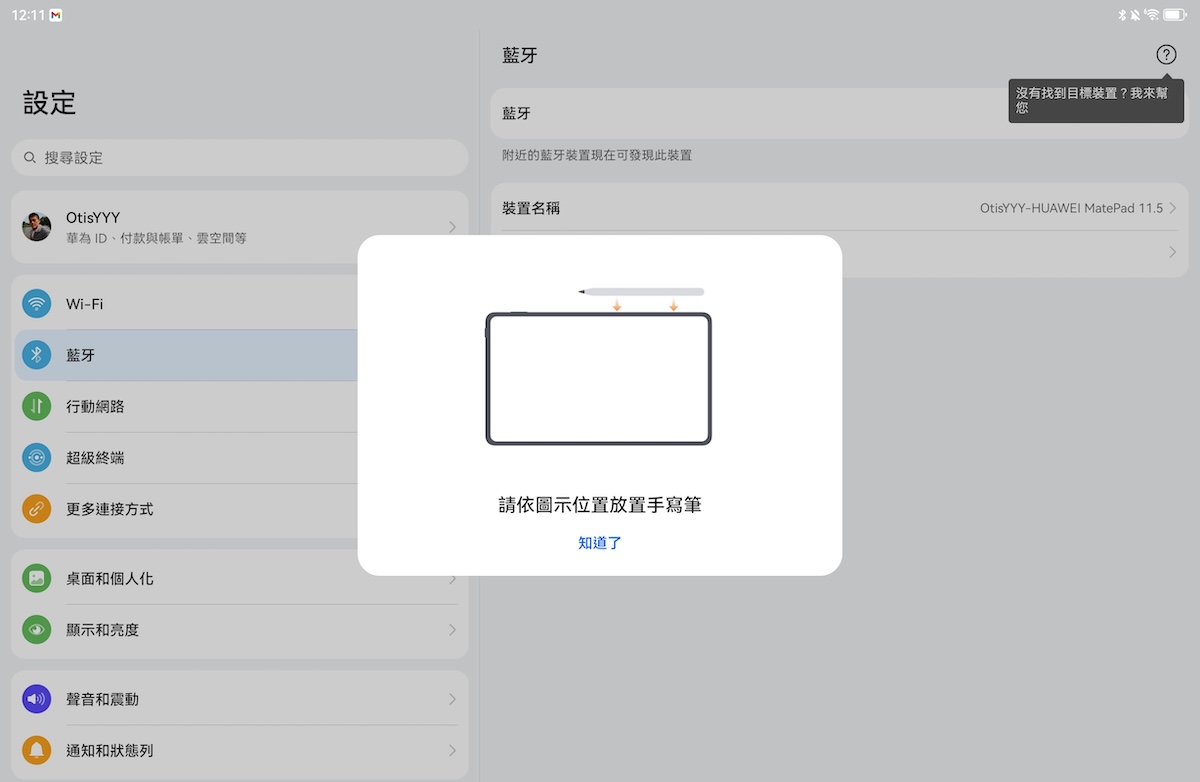Tap the 顯示和亮度 eye icon

(x=37, y=630)
